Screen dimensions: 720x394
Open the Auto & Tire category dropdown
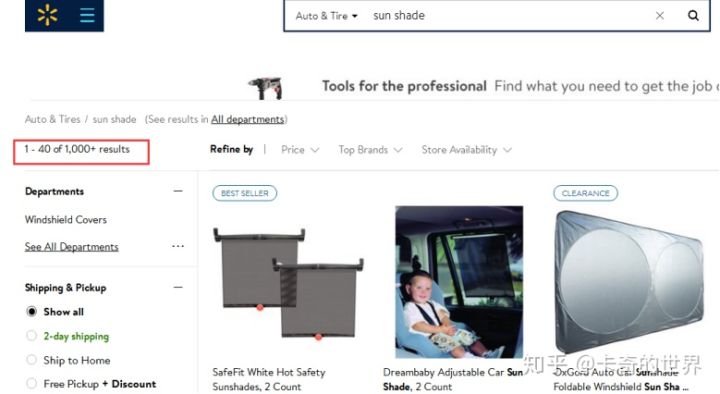pyautogui.click(x=326, y=16)
